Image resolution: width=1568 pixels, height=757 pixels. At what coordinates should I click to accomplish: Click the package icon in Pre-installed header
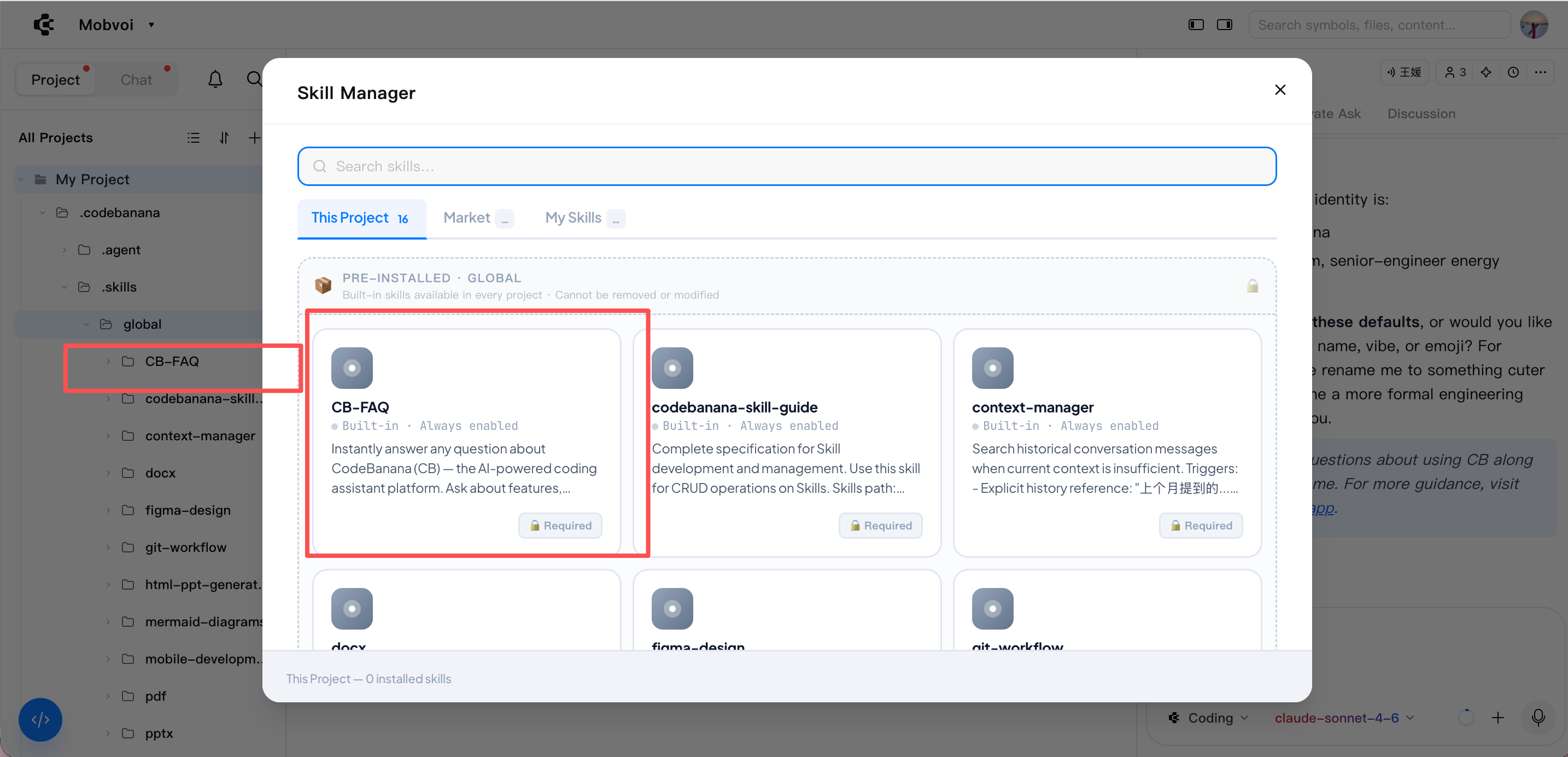click(x=323, y=285)
